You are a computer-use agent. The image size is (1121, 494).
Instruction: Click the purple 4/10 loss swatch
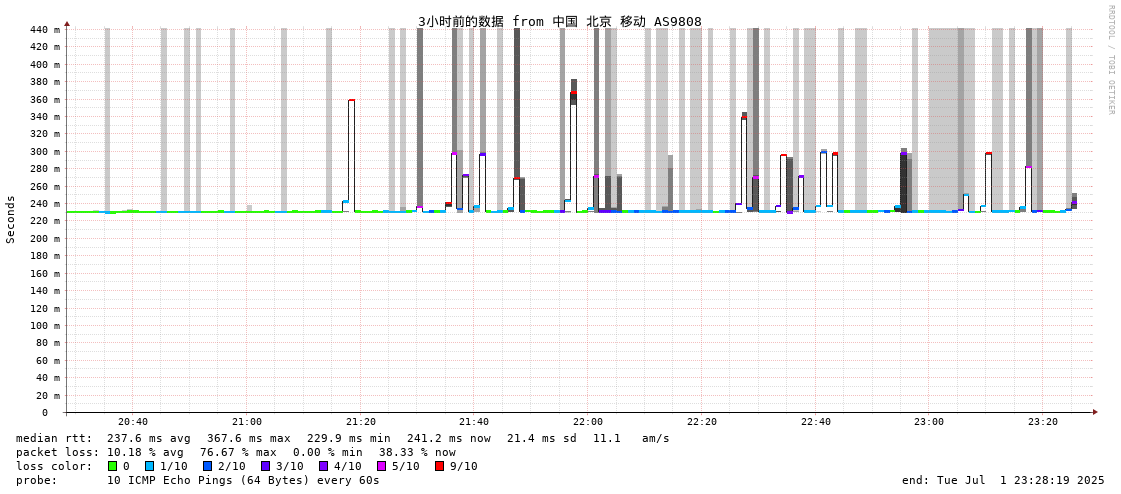tap(323, 466)
